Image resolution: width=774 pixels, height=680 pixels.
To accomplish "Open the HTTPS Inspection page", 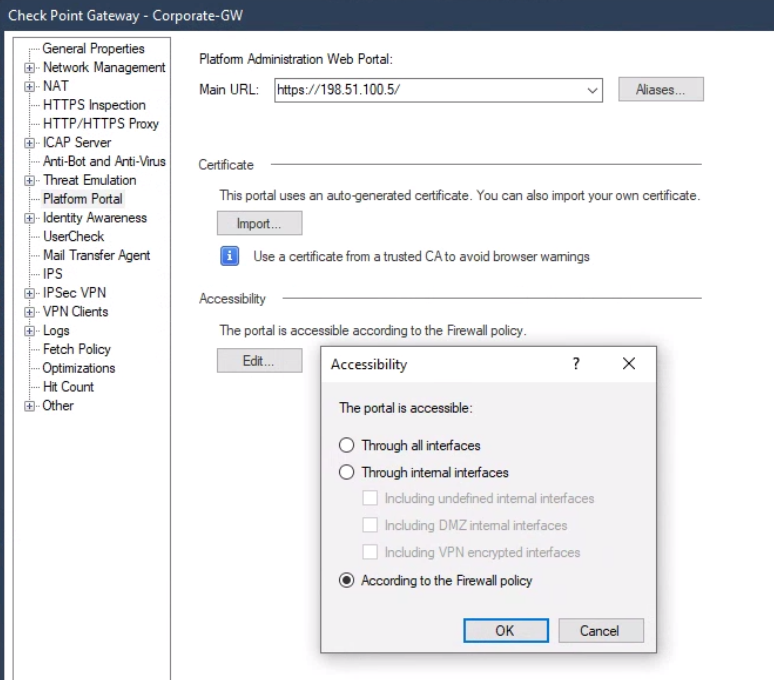I will click(94, 105).
